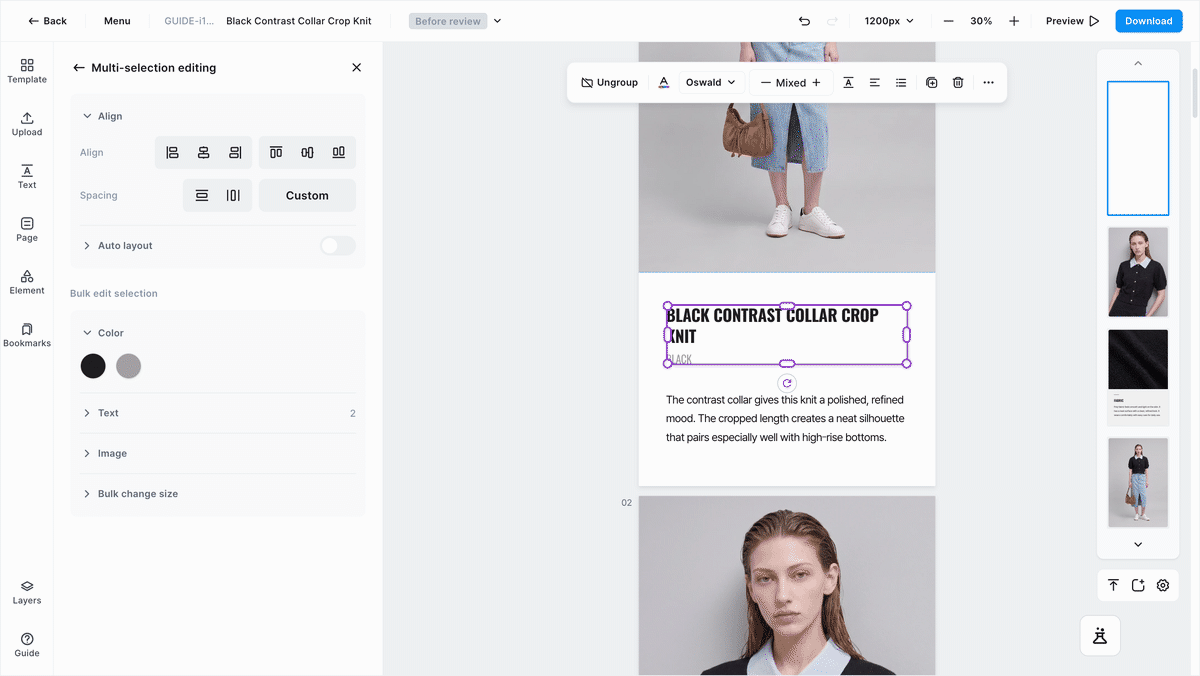Zoom in the canvas
Viewport: 1200px width, 676px height.
pyautogui.click(x=1014, y=21)
